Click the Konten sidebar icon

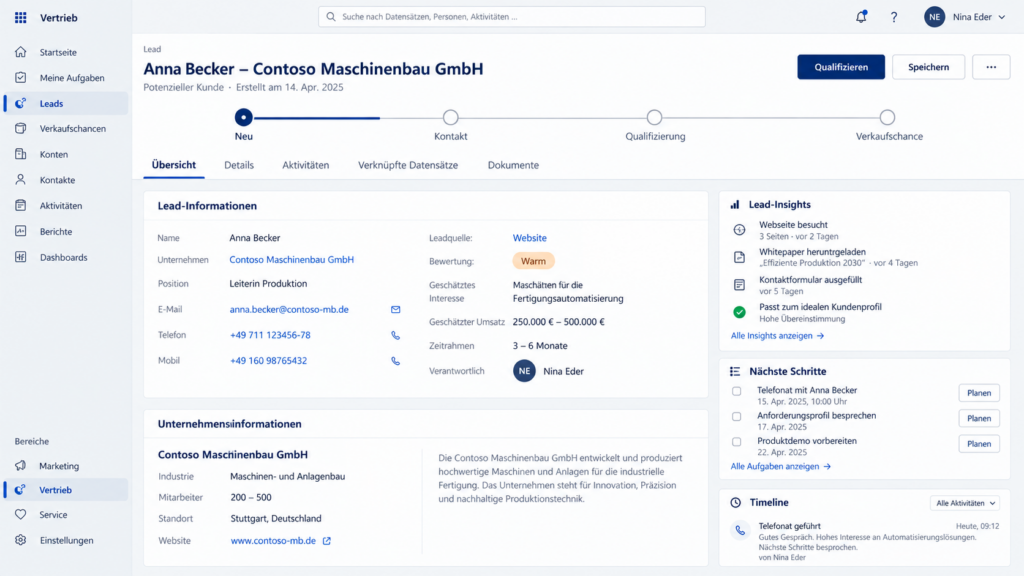point(21,154)
